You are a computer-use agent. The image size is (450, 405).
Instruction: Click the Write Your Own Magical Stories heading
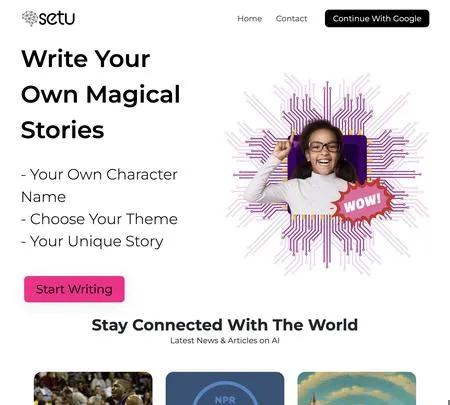click(100, 94)
